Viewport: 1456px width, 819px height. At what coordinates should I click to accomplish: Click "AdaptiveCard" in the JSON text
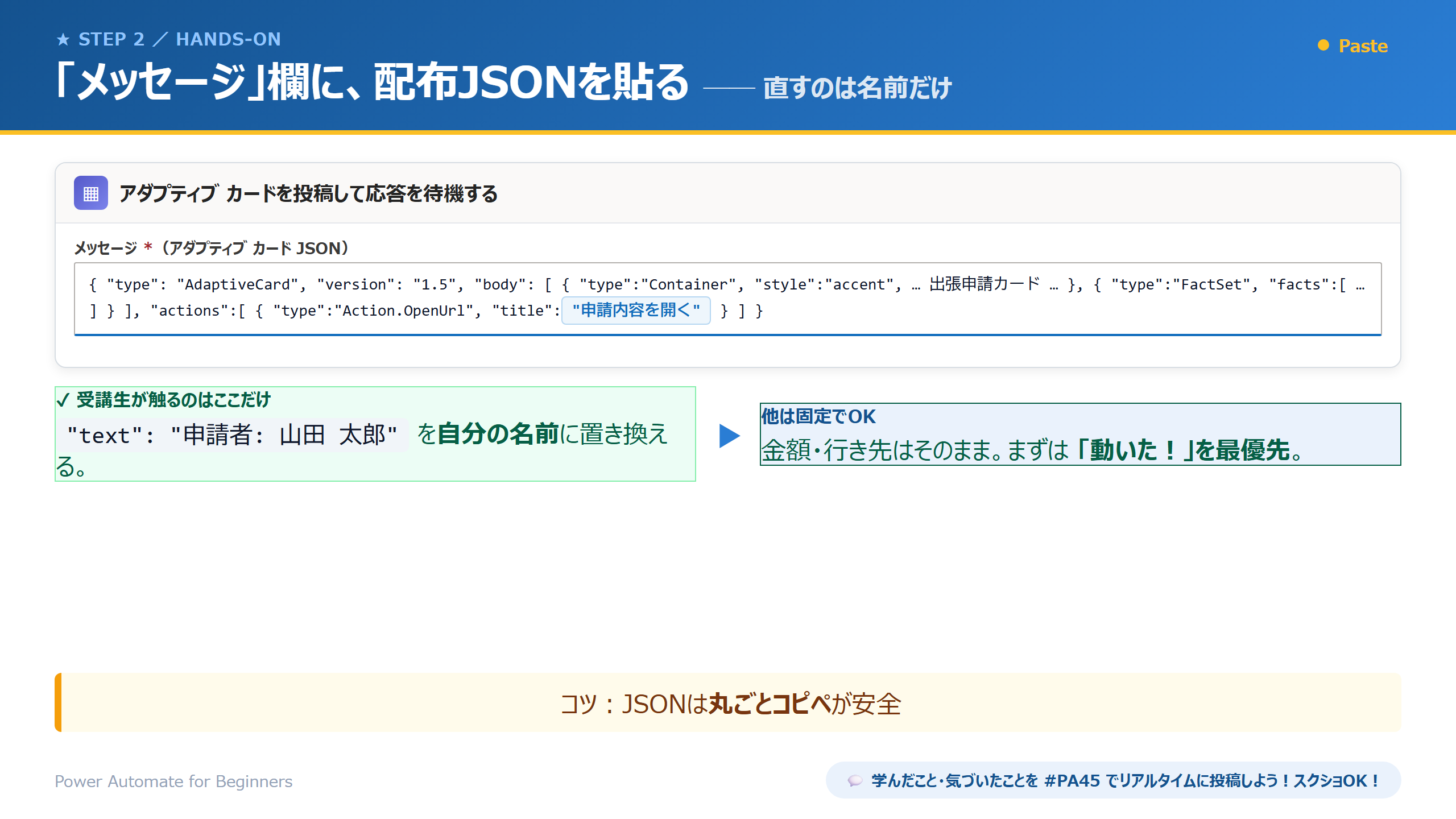(238, 284)
